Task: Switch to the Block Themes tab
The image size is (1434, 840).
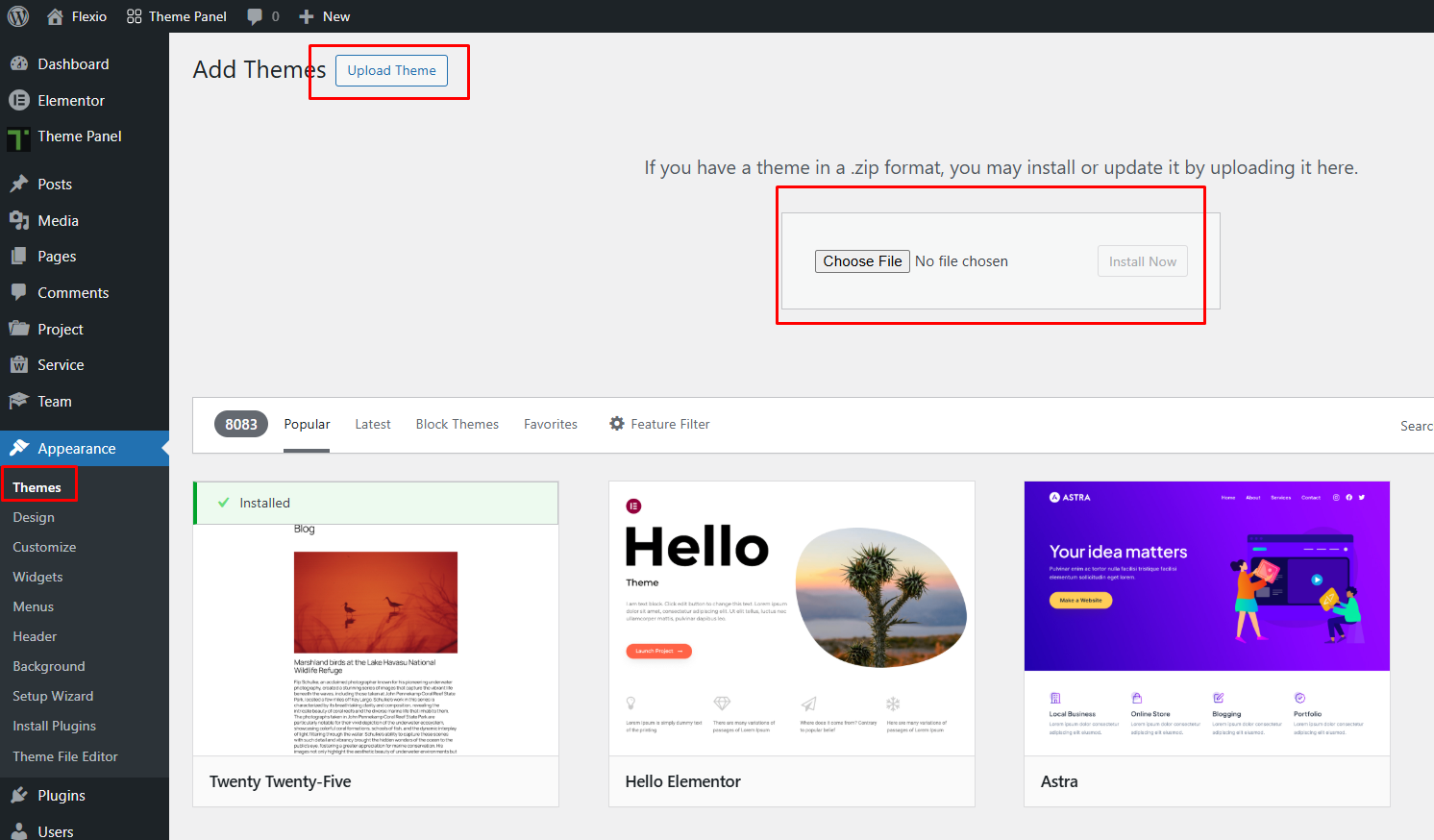Action: click(457, 424)
